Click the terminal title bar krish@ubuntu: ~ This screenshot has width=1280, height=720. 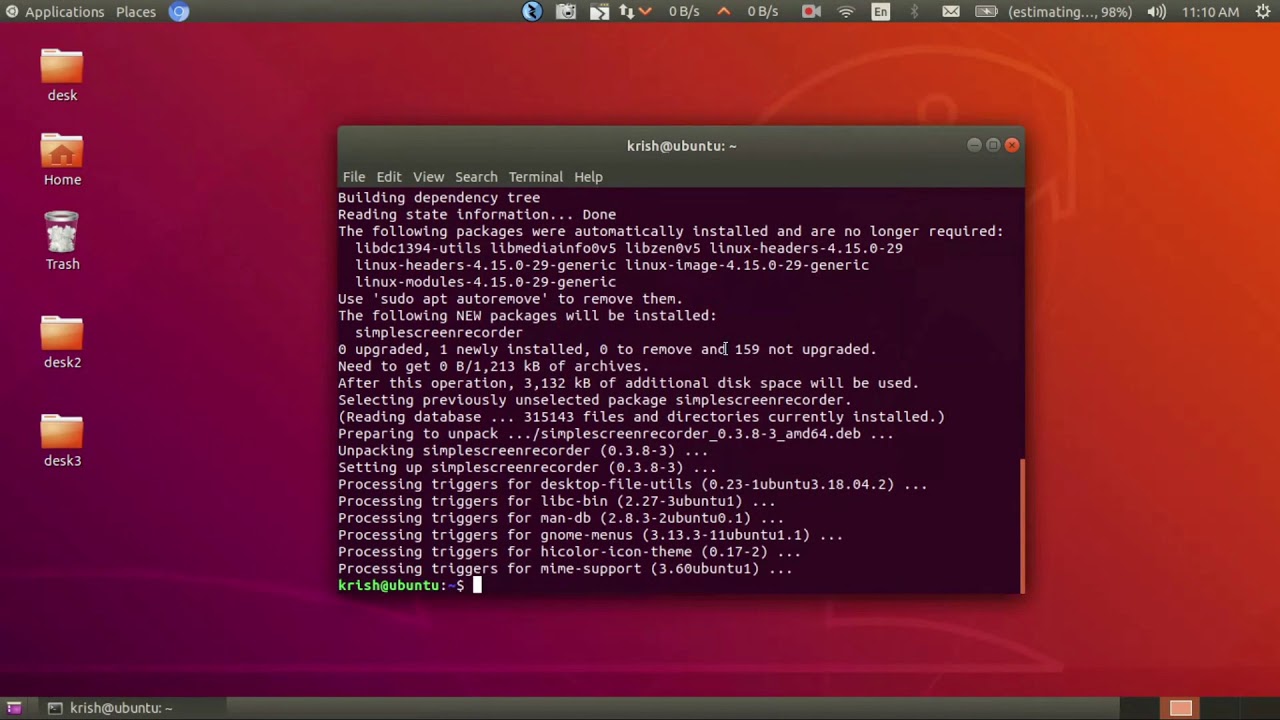click(682, 146)
